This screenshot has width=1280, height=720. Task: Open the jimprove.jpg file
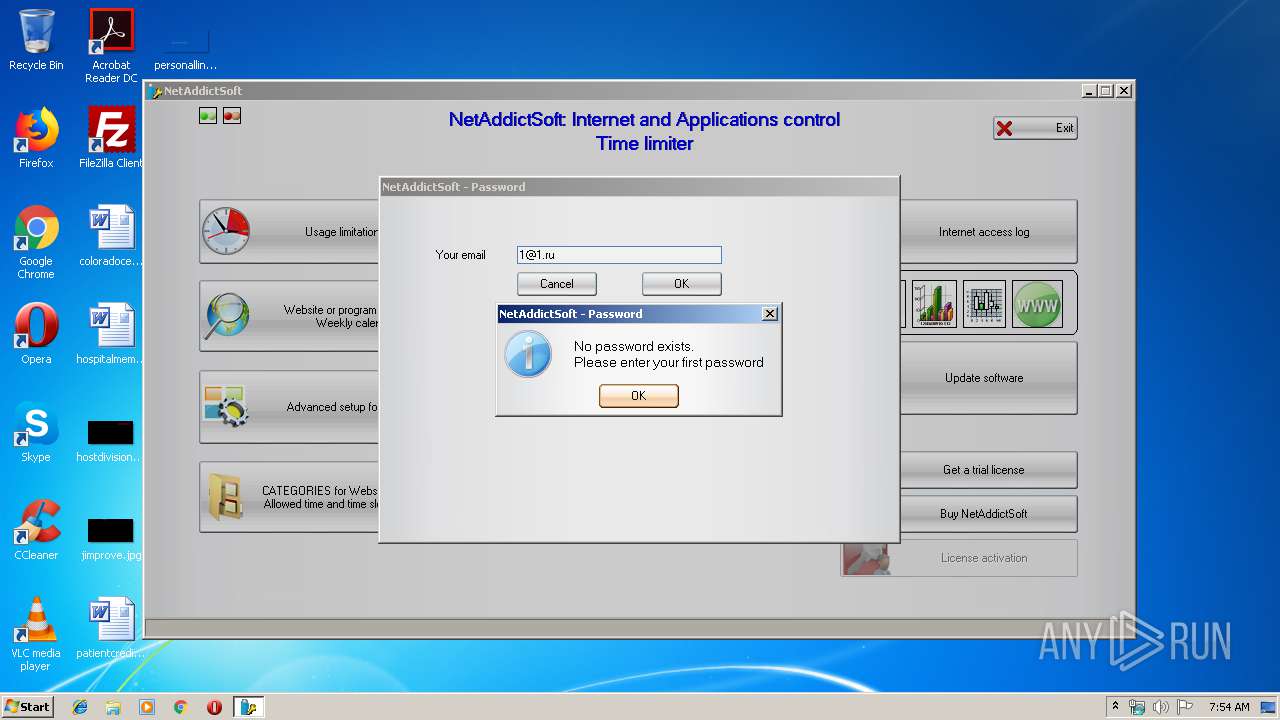[111, 538]
